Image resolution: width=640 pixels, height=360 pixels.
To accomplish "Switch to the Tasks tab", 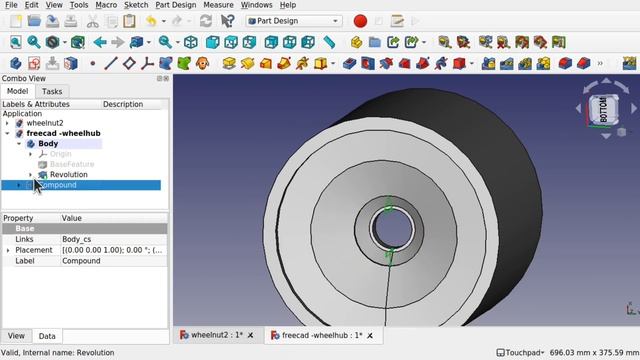I will pyautogui.click(x=52, y=91).
